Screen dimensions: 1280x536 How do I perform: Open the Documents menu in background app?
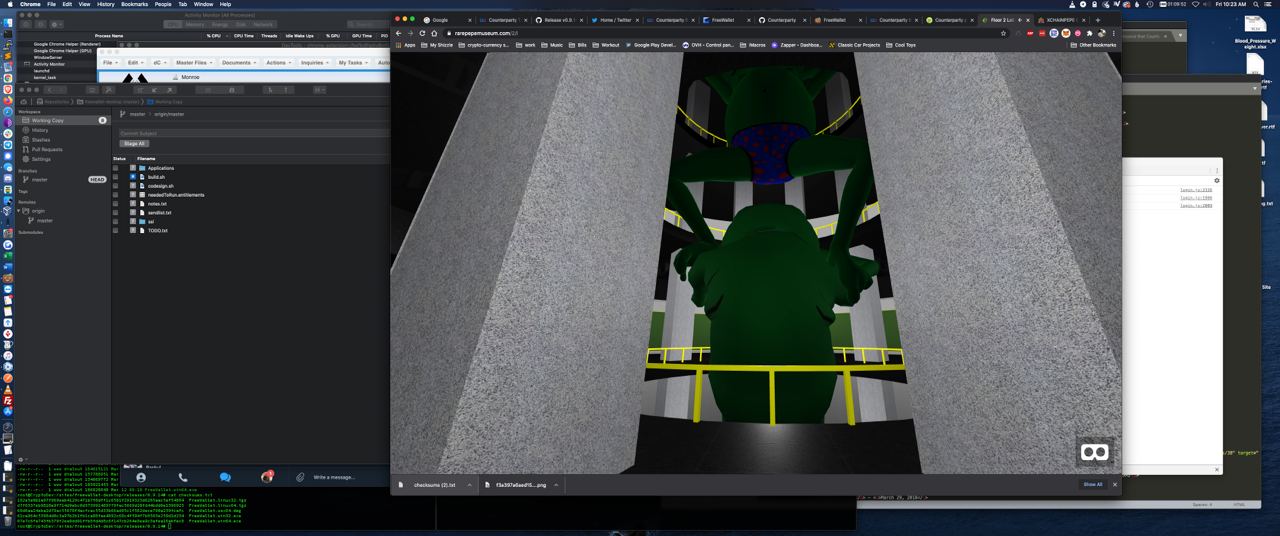click(239, 63)
